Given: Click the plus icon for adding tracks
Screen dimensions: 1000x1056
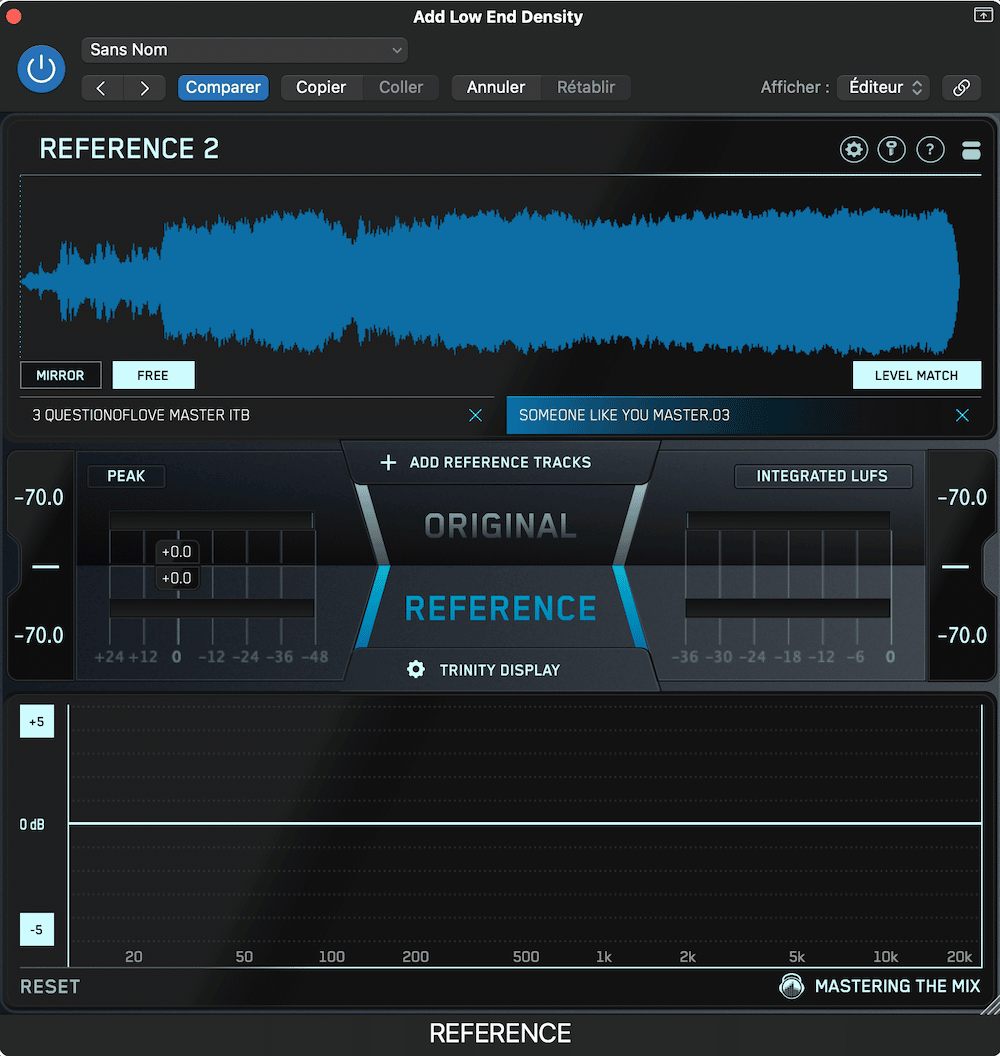Looking at the screenshot, I should [x=389, y=463].
